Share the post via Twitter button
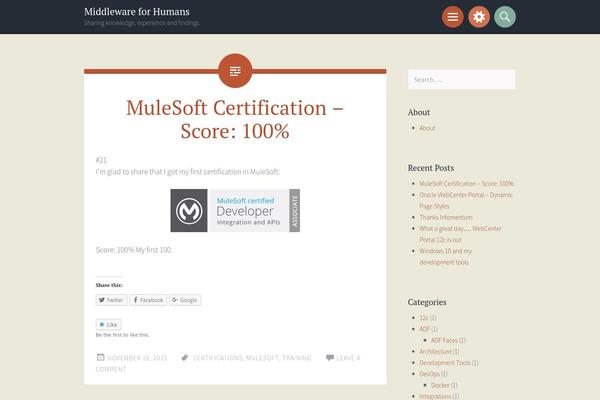Screen dimensions: 600x400 tap(111, 300)
